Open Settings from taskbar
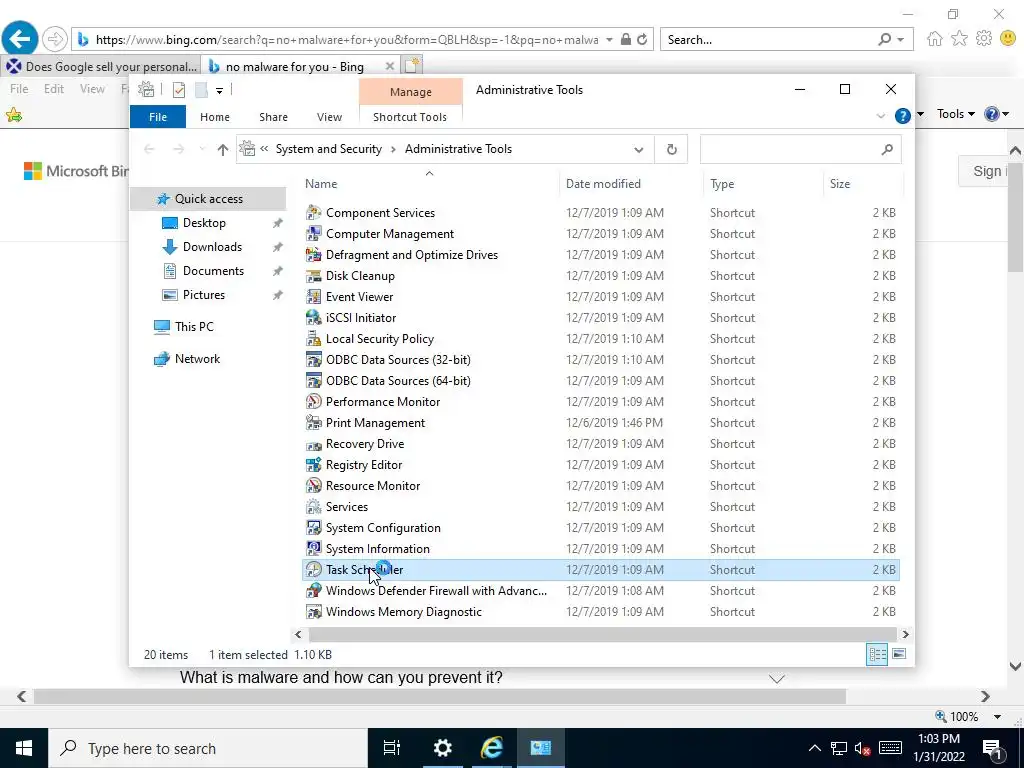The height and width of the screenshot is (768, 1024). pos(443,748)
